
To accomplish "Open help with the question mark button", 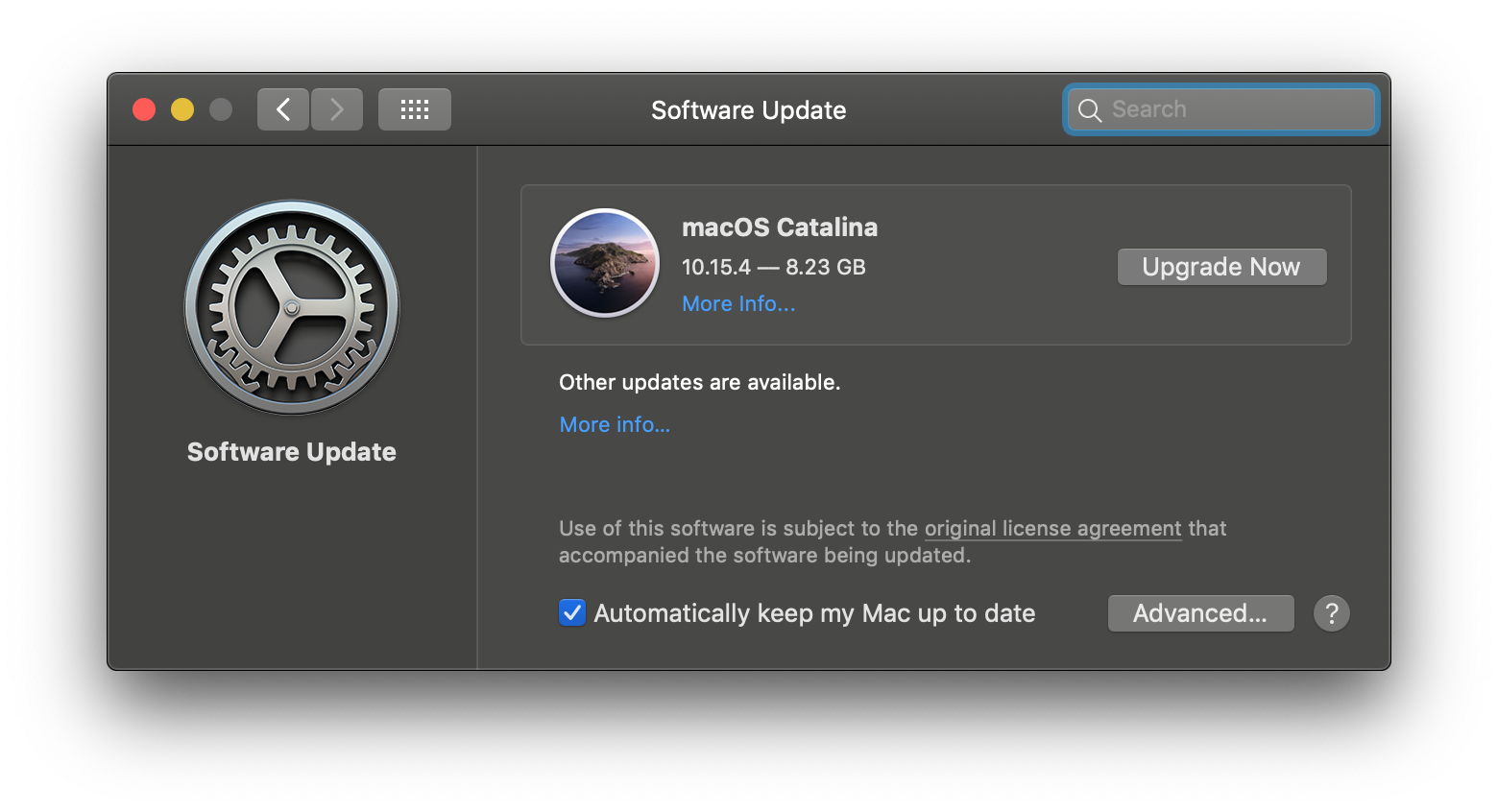I will point(1331,613).
